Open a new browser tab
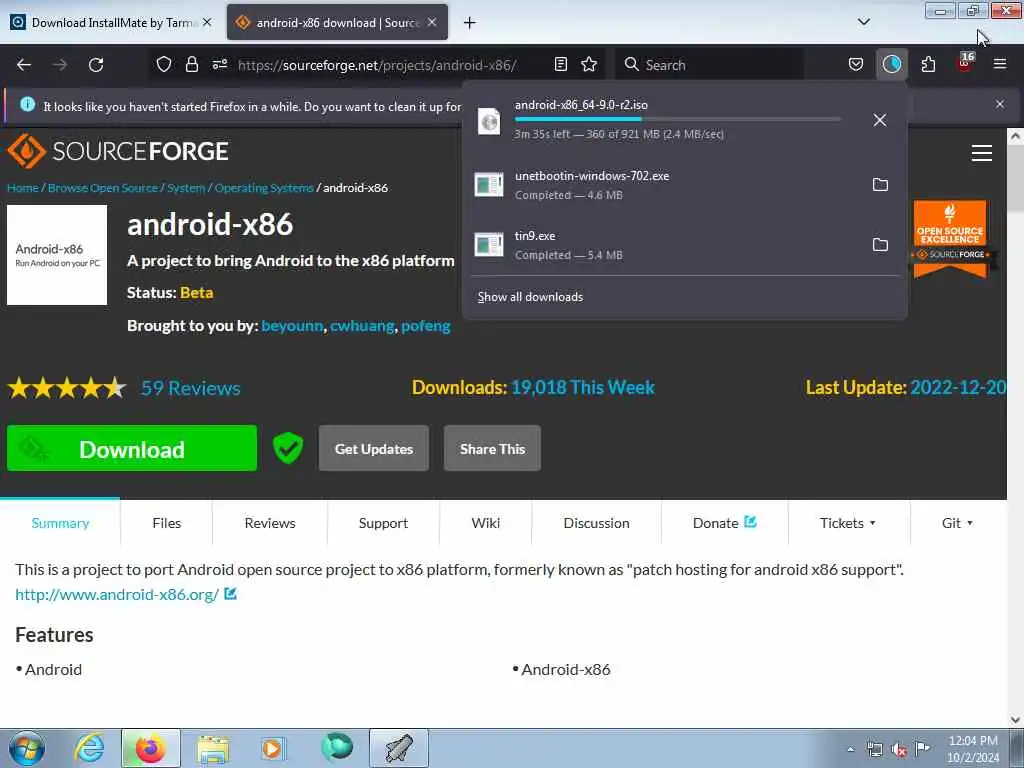Image resolution: width=1024 pixels, height=768 pixels. click(x=470, y=23)
